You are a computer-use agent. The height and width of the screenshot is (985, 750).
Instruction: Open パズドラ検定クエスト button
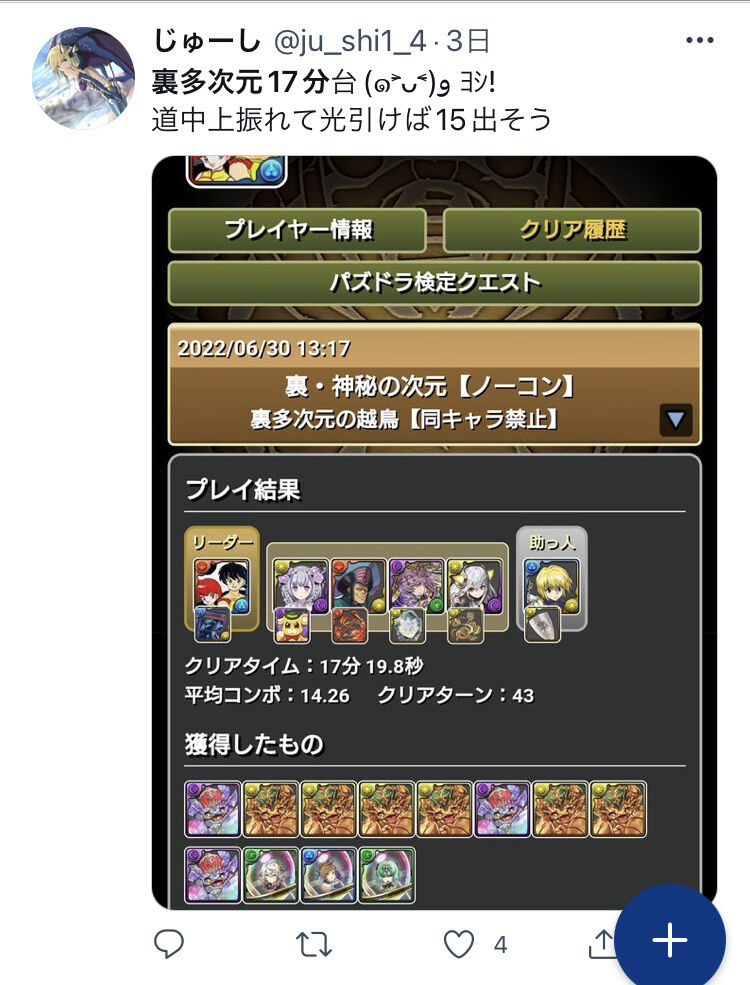[x=435, y=283]
